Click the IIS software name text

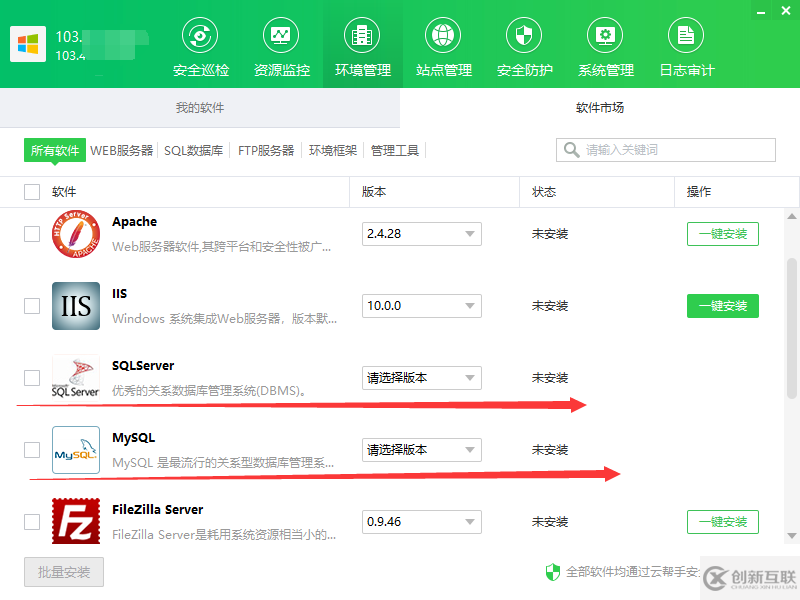(119, 293)
